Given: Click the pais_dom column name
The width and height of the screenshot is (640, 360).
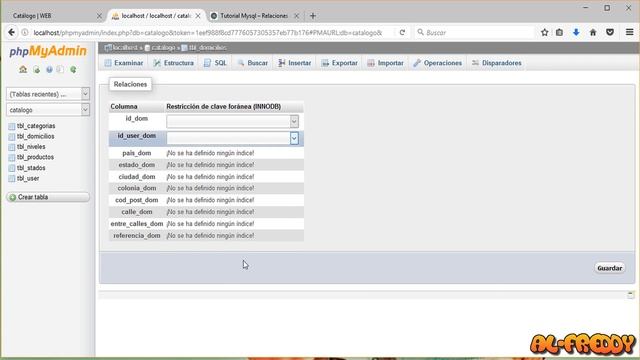Looking at the screenshot, I should click(x=137, y=153).
